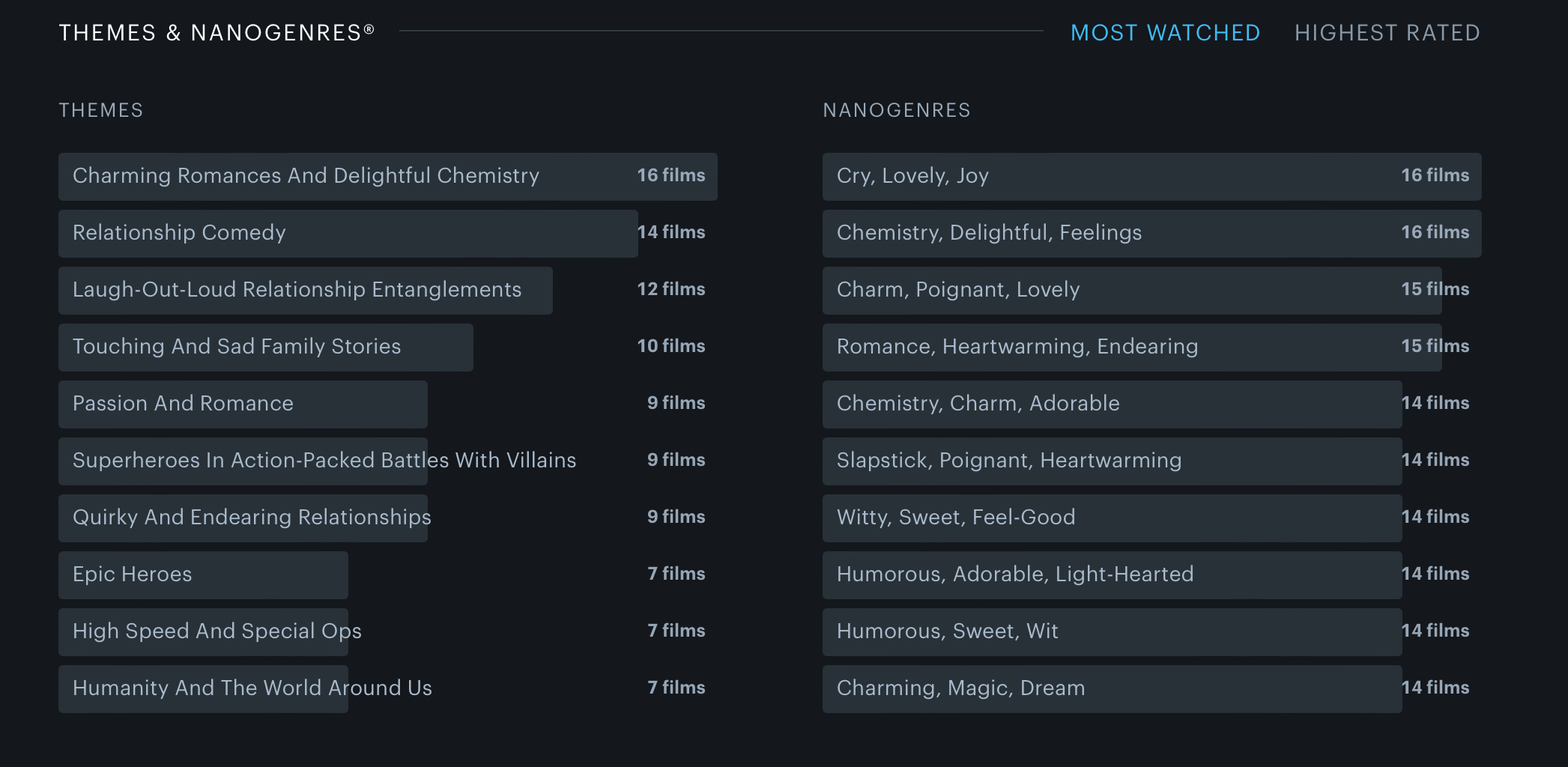View Slapstick, Poignant, Heartwarming nanogenre
Screen dimensions: 1568x767
[x=1009, y=461]
